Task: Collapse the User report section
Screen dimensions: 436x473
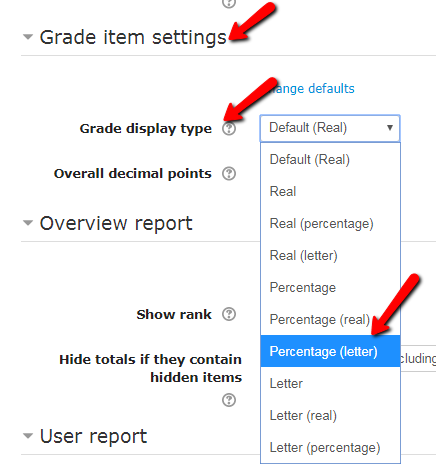Action: coord(28,436)
